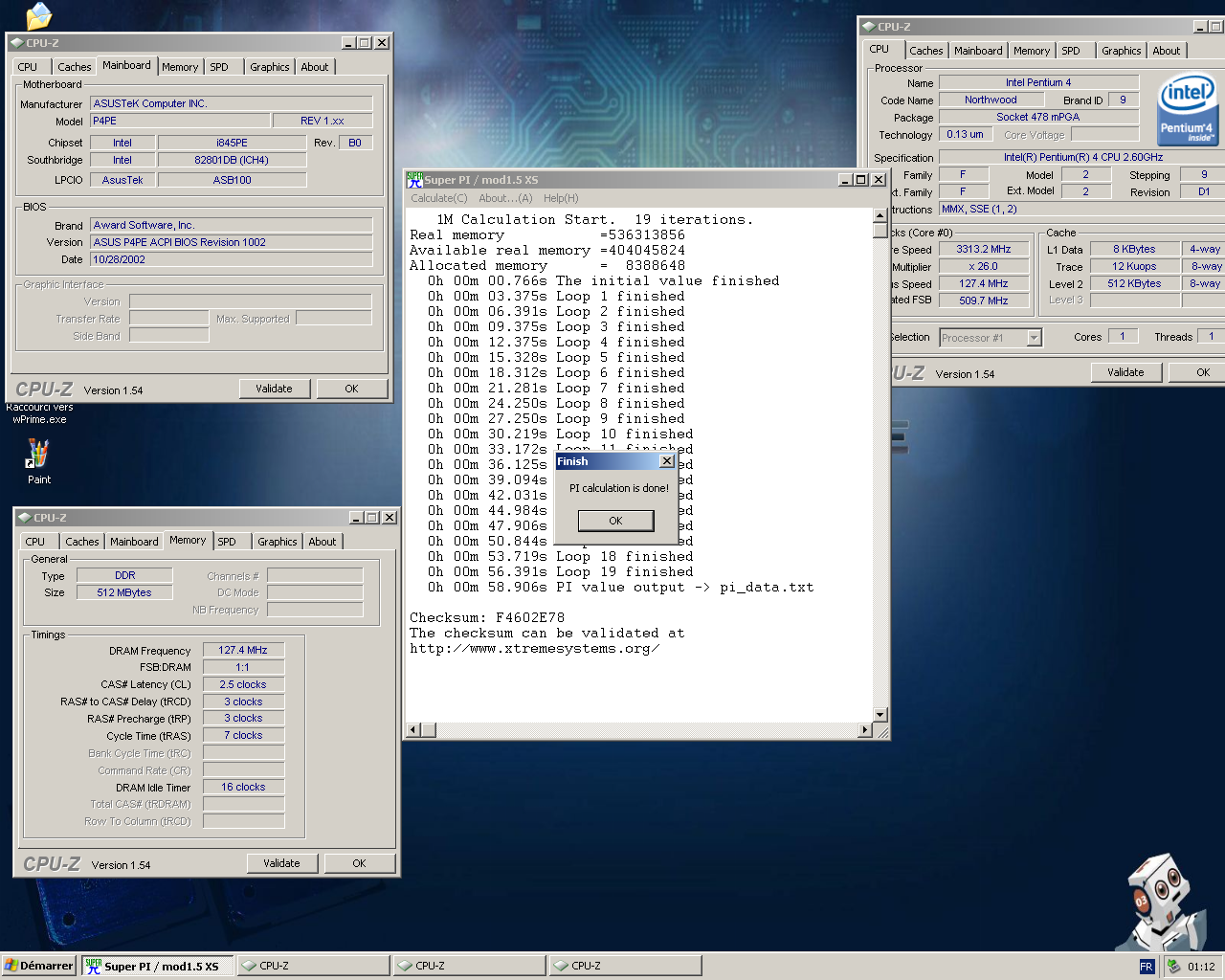This screenshot has width=1225, height=980.
Task: Click Super PI horizontal scrollbar right arrow
Action: pos(865,730)
